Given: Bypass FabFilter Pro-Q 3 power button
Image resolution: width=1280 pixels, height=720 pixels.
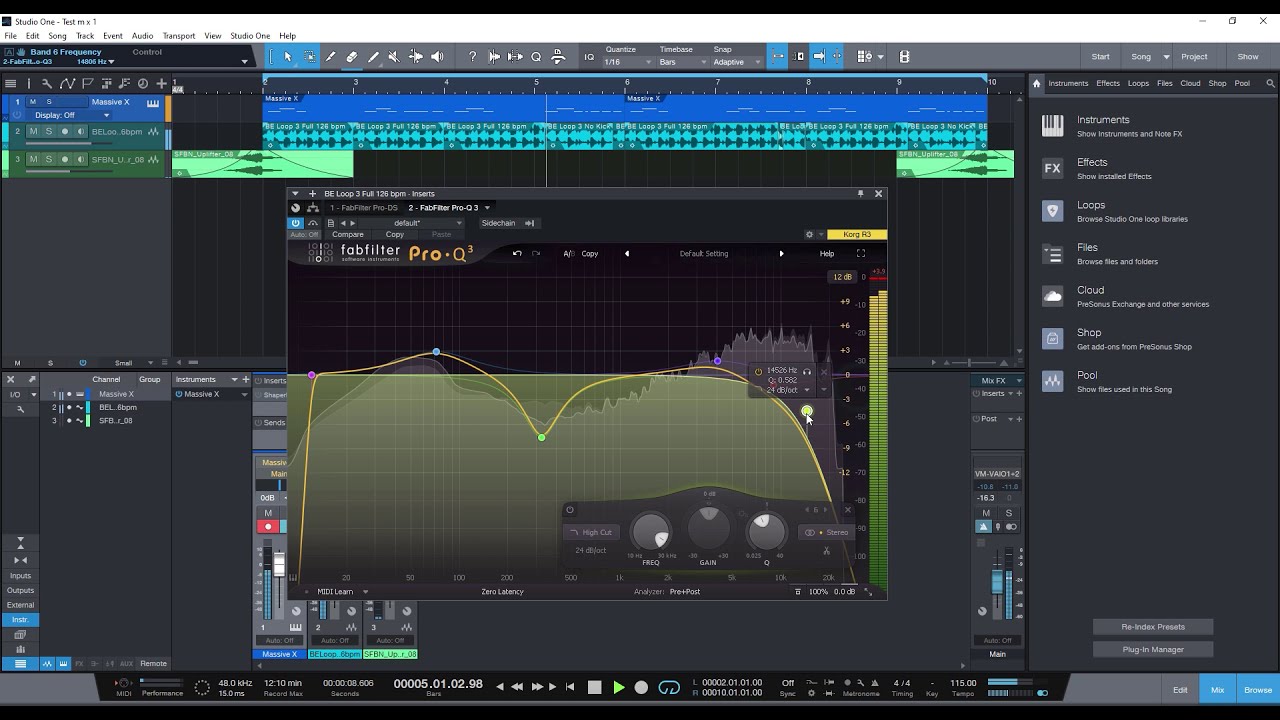Looking at the screenshot, I should click(295, 223).
